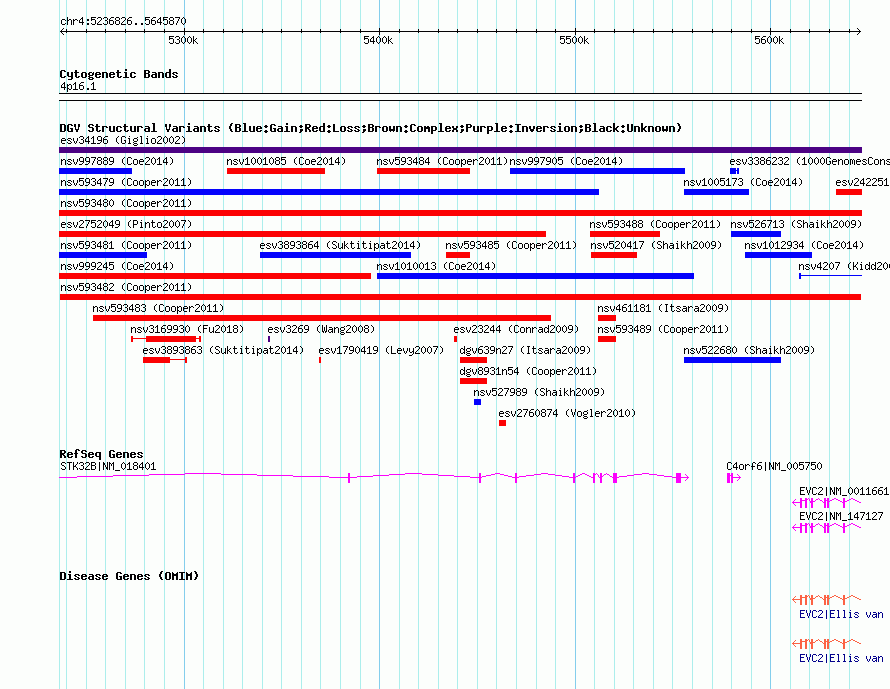The height and width of the screenshot is (689, 890).
Task: Click the dgv8931n54 (Cooper2011) label
Action: [528, 371]
